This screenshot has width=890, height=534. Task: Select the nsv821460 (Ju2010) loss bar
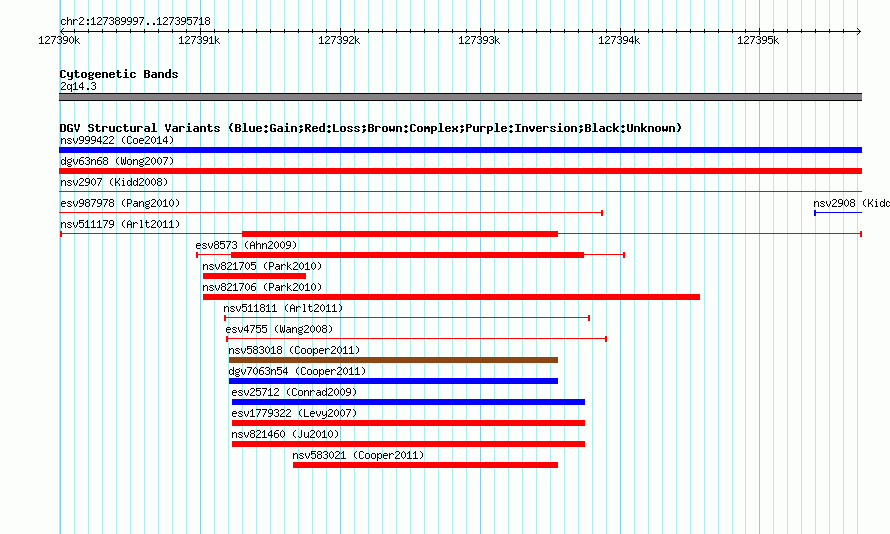click(408, 444)
